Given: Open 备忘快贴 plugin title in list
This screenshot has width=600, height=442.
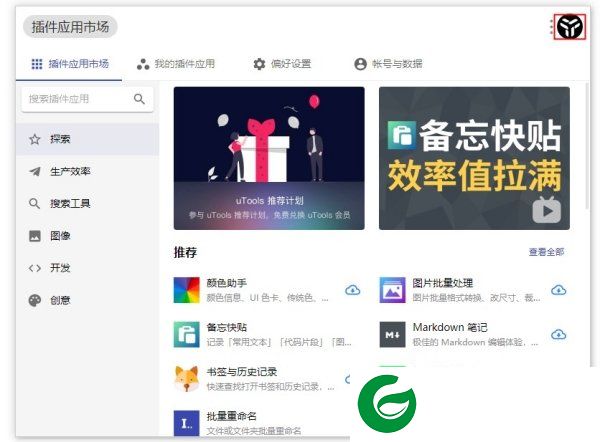Looking at the screenshot, I should pyautogui.click(x=227, y=328).
